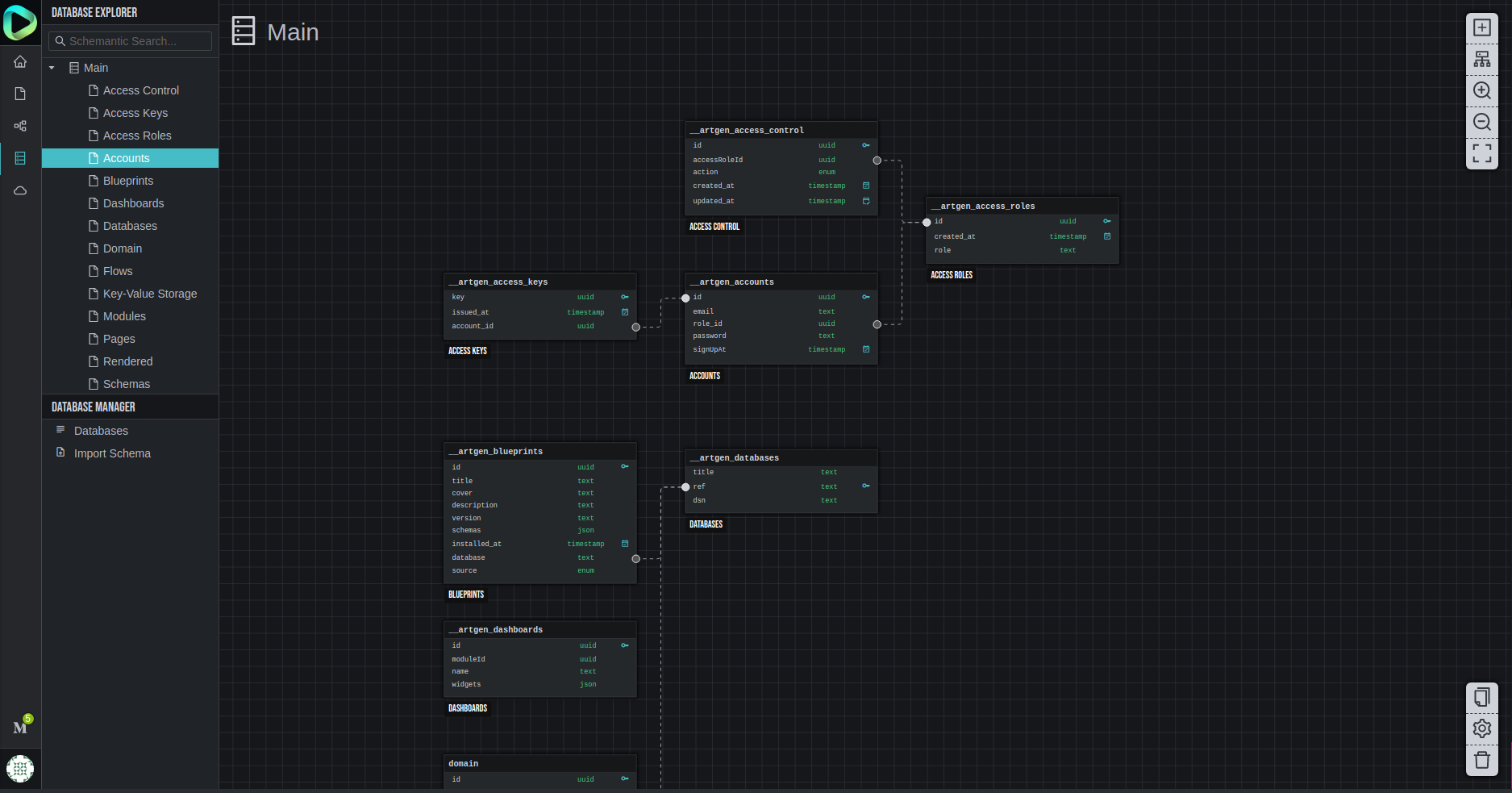1512x793 pixels.
Task: Click the add new schema plus icon
Action: click(x=1481, y=27)
